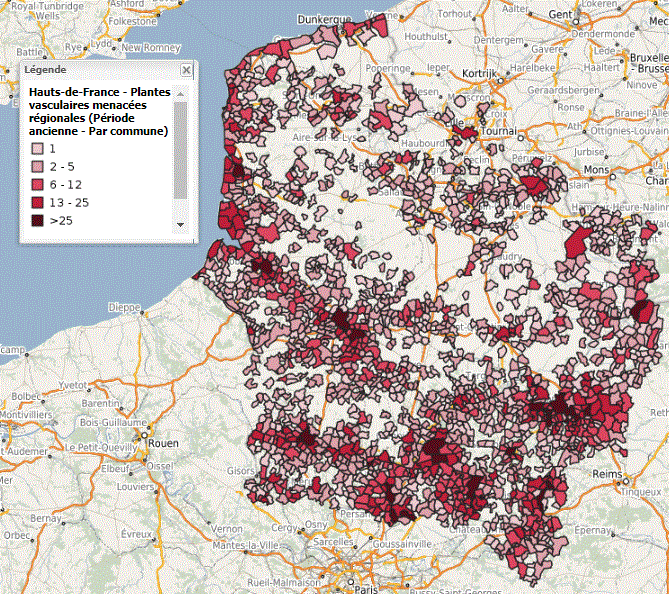Click the >25 dark red swatch
Image resolution: width=669 pixels, height=594 pixels.
37,221
